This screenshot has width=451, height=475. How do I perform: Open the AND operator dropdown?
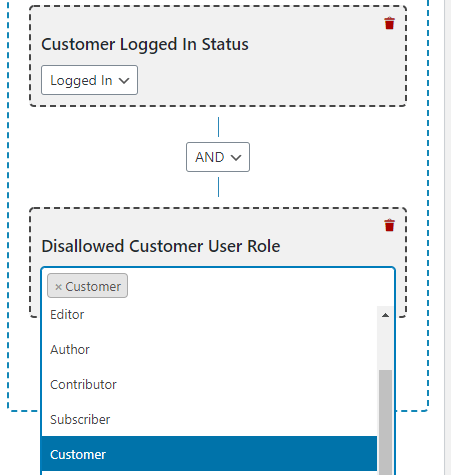pyautogui.click(x=218, y=157)
